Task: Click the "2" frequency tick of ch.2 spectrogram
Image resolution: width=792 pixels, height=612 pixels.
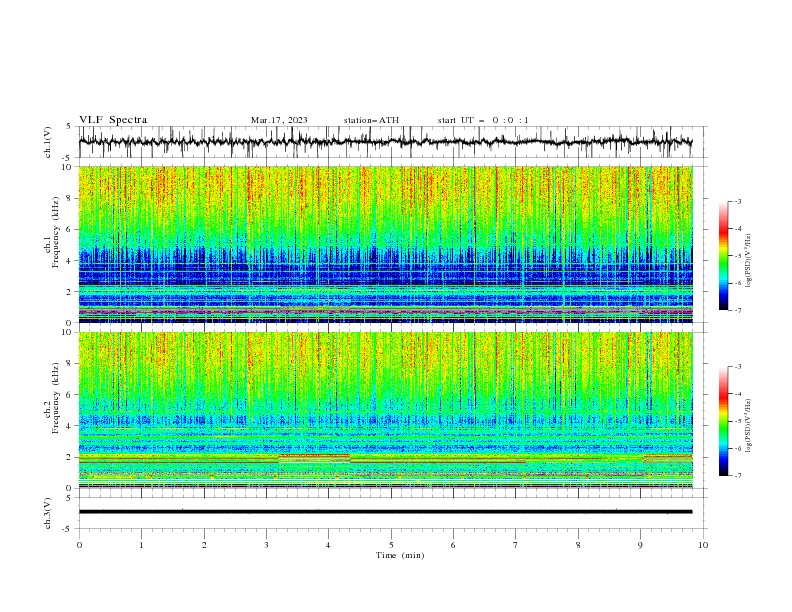Action: point(70,457)
